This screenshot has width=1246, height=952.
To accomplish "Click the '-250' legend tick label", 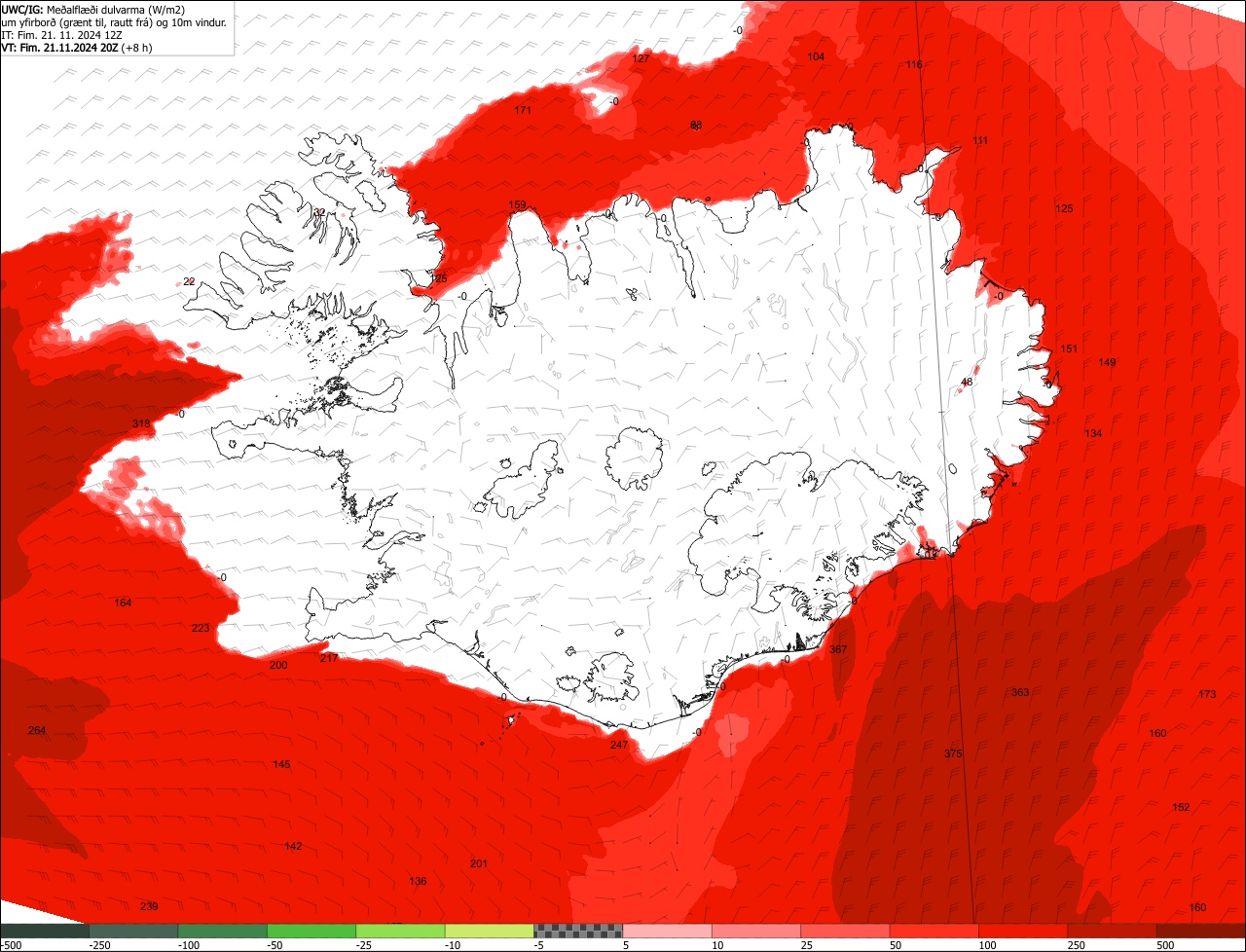I will [x=98, y=944].
